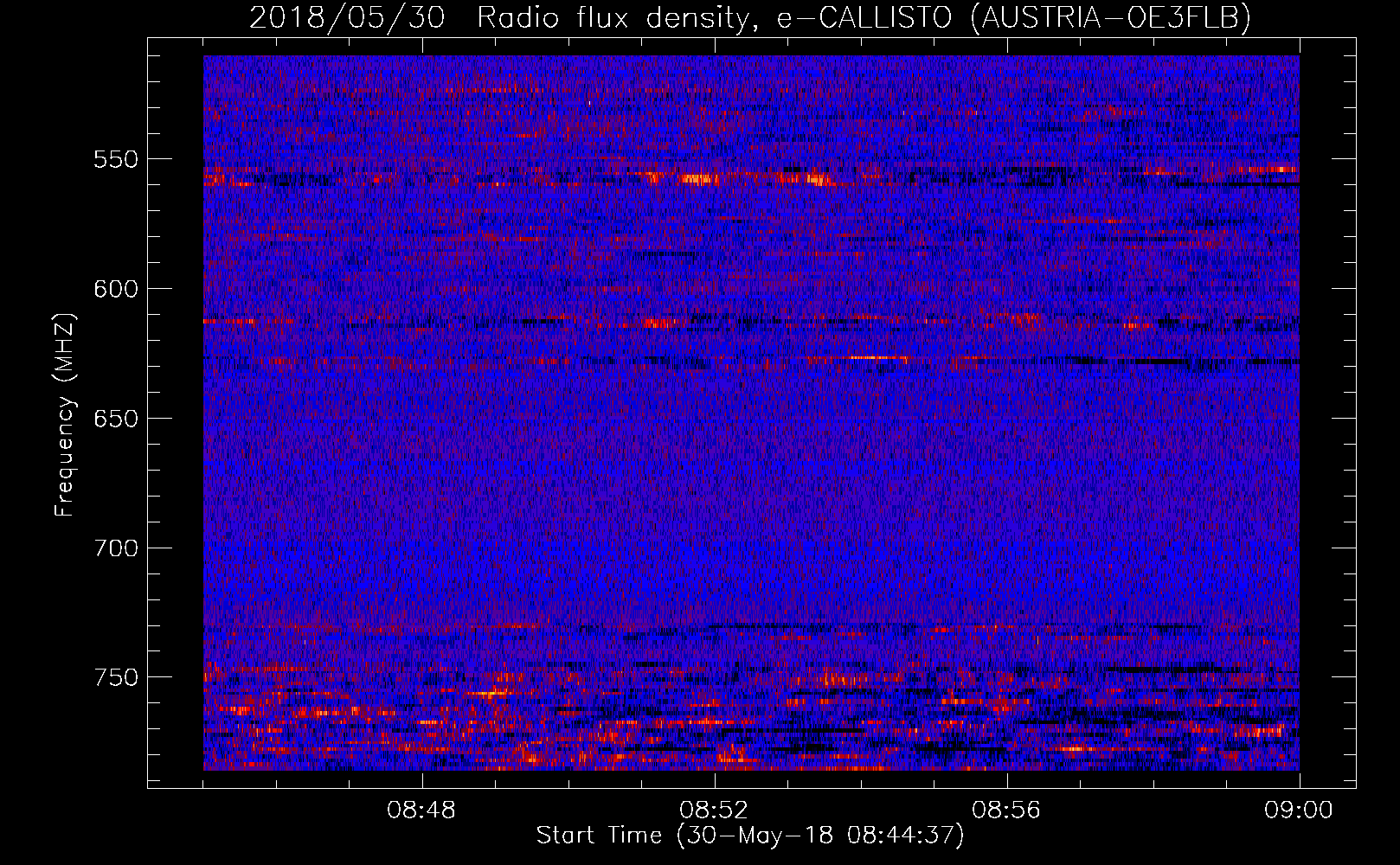Click the 09:00 time axis label
The width and height of the screenshot is (1400, 865).
tap(1299, 811)
